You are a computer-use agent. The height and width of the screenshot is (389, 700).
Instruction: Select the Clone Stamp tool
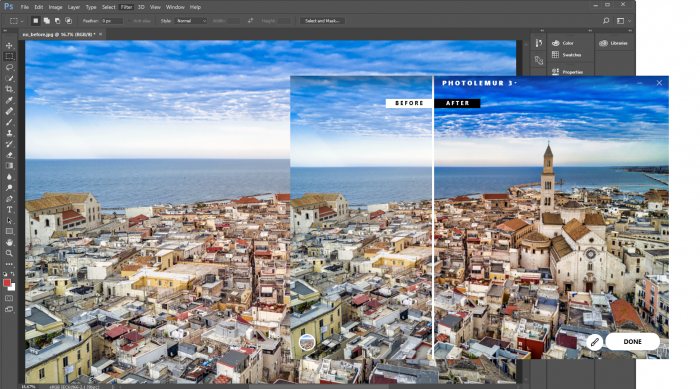tap(9, 133)
